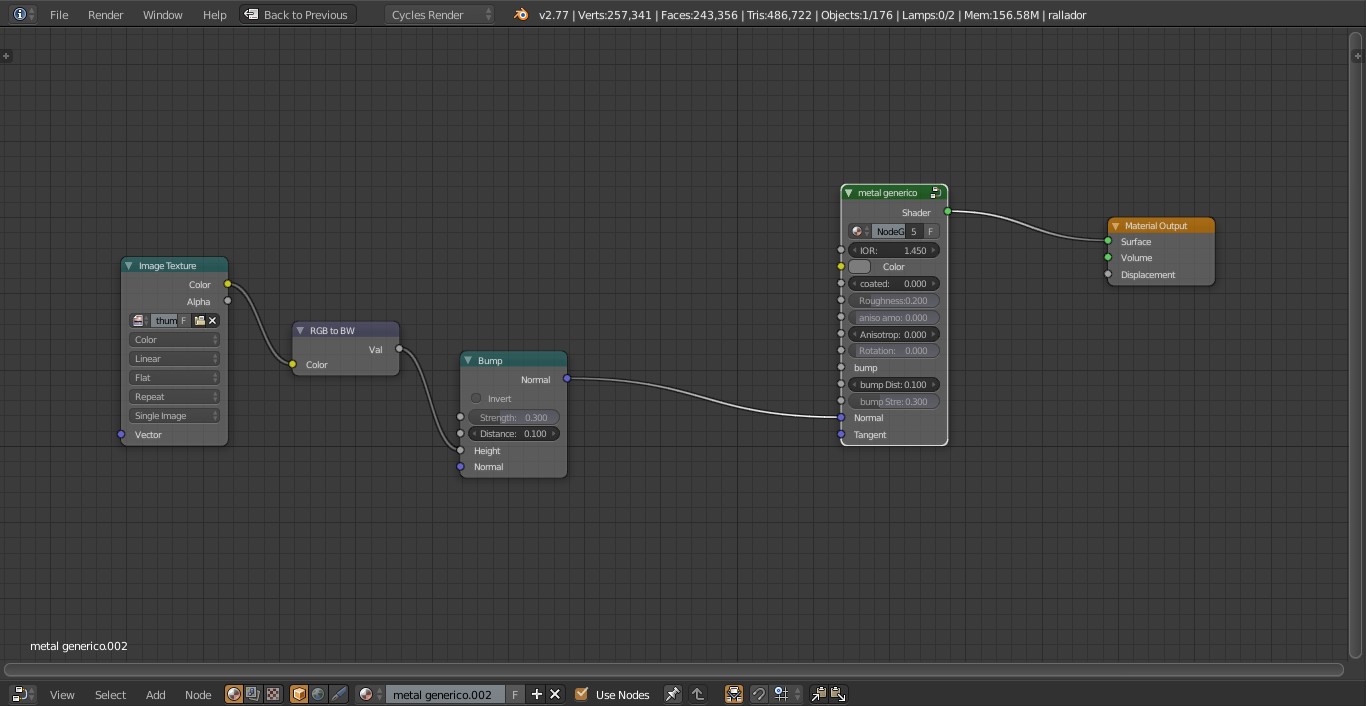The image size is (1366, 706).
Task: Collapse the Material Output node triangle
Action: (x=1115, y=226)
